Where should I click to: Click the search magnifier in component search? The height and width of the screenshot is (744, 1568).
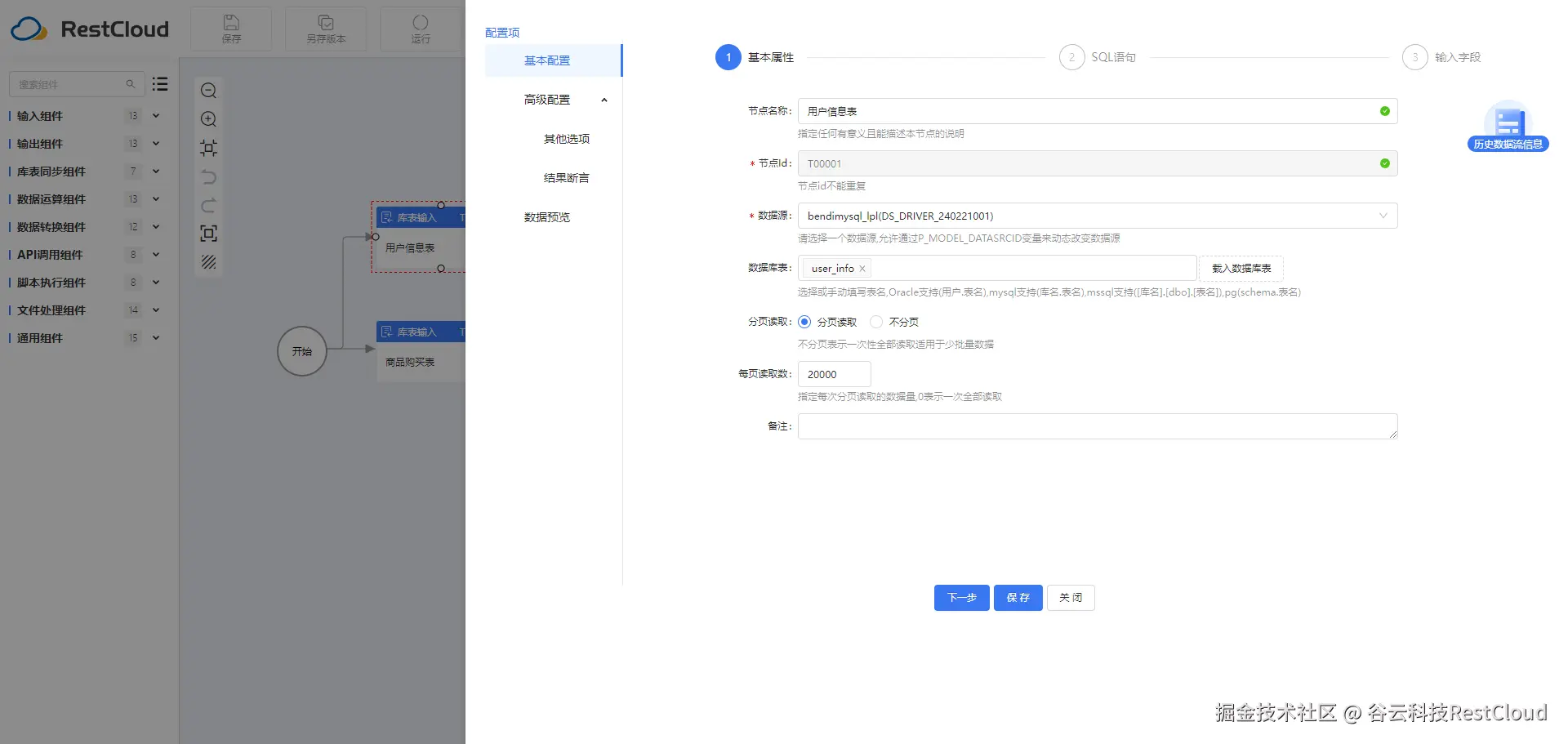coord(130,84)
